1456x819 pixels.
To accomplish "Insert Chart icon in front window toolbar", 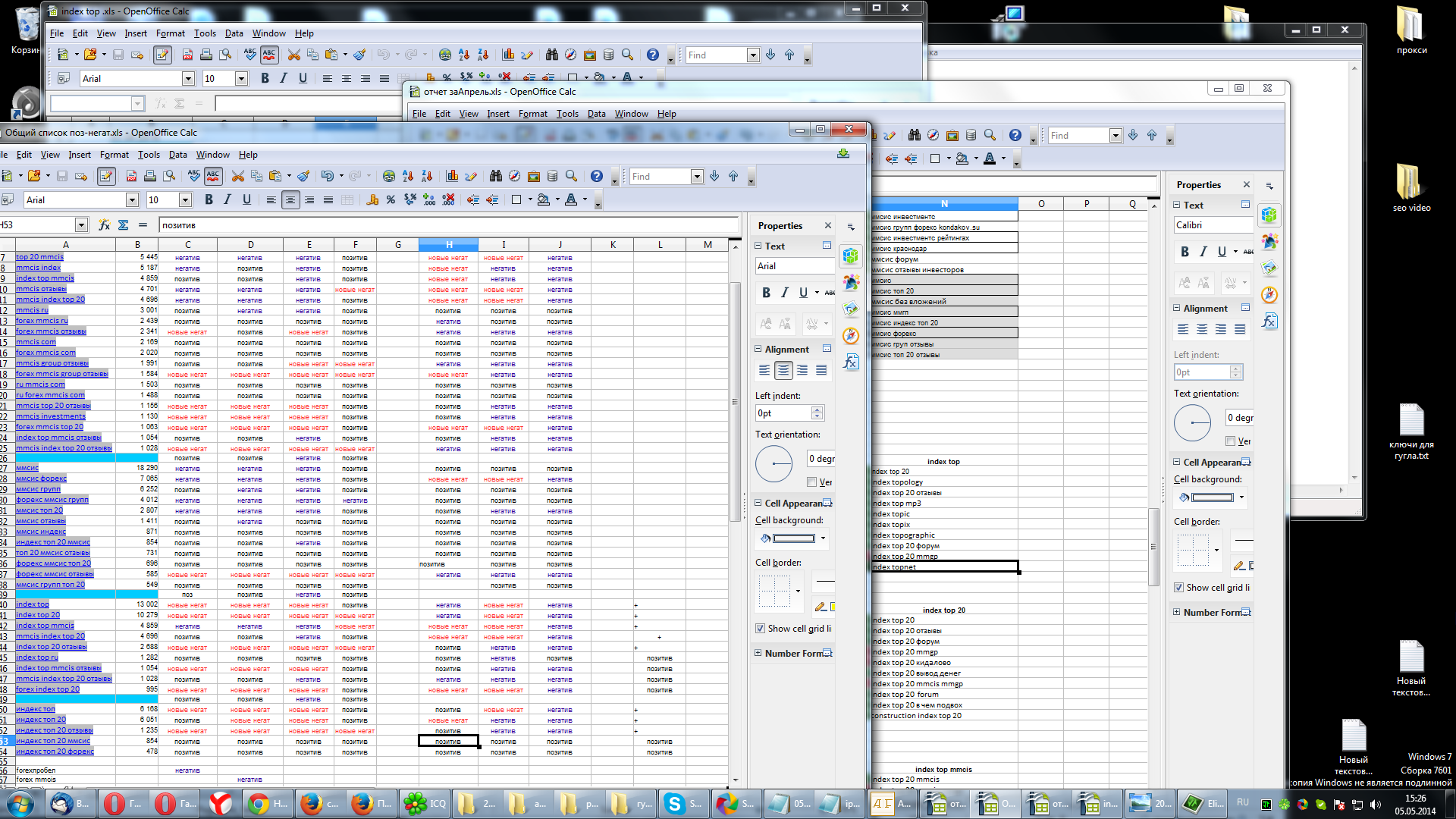I will (452, 176).
